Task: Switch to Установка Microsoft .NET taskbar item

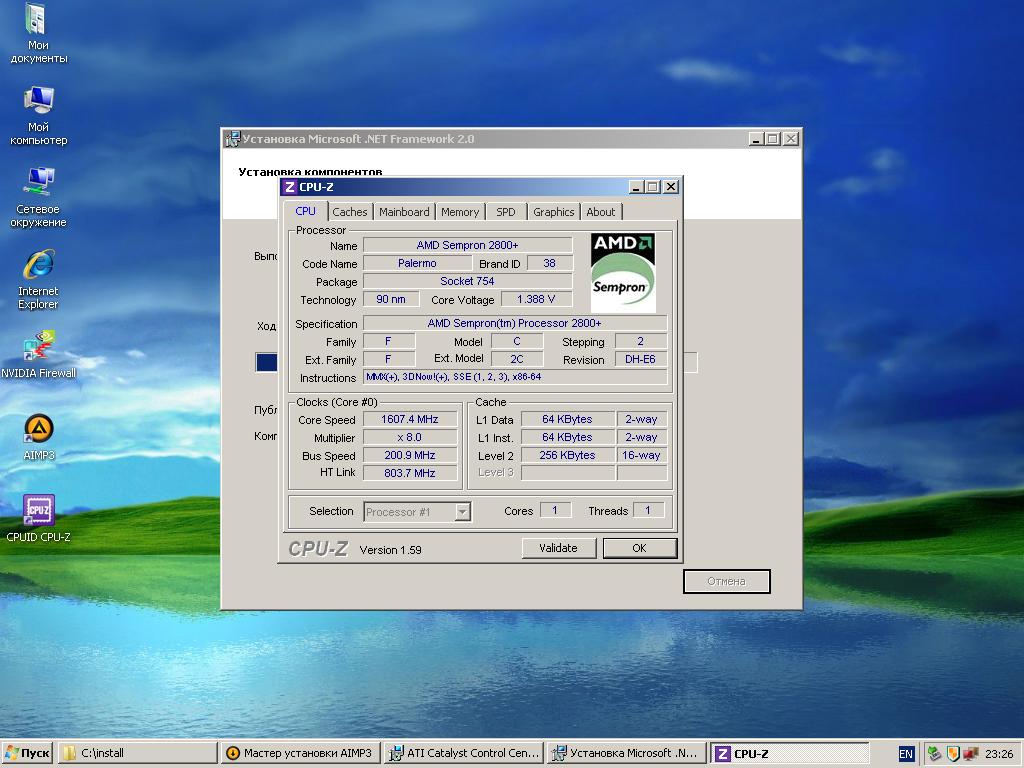Action: pyautogui.click(x=626, y=753)
